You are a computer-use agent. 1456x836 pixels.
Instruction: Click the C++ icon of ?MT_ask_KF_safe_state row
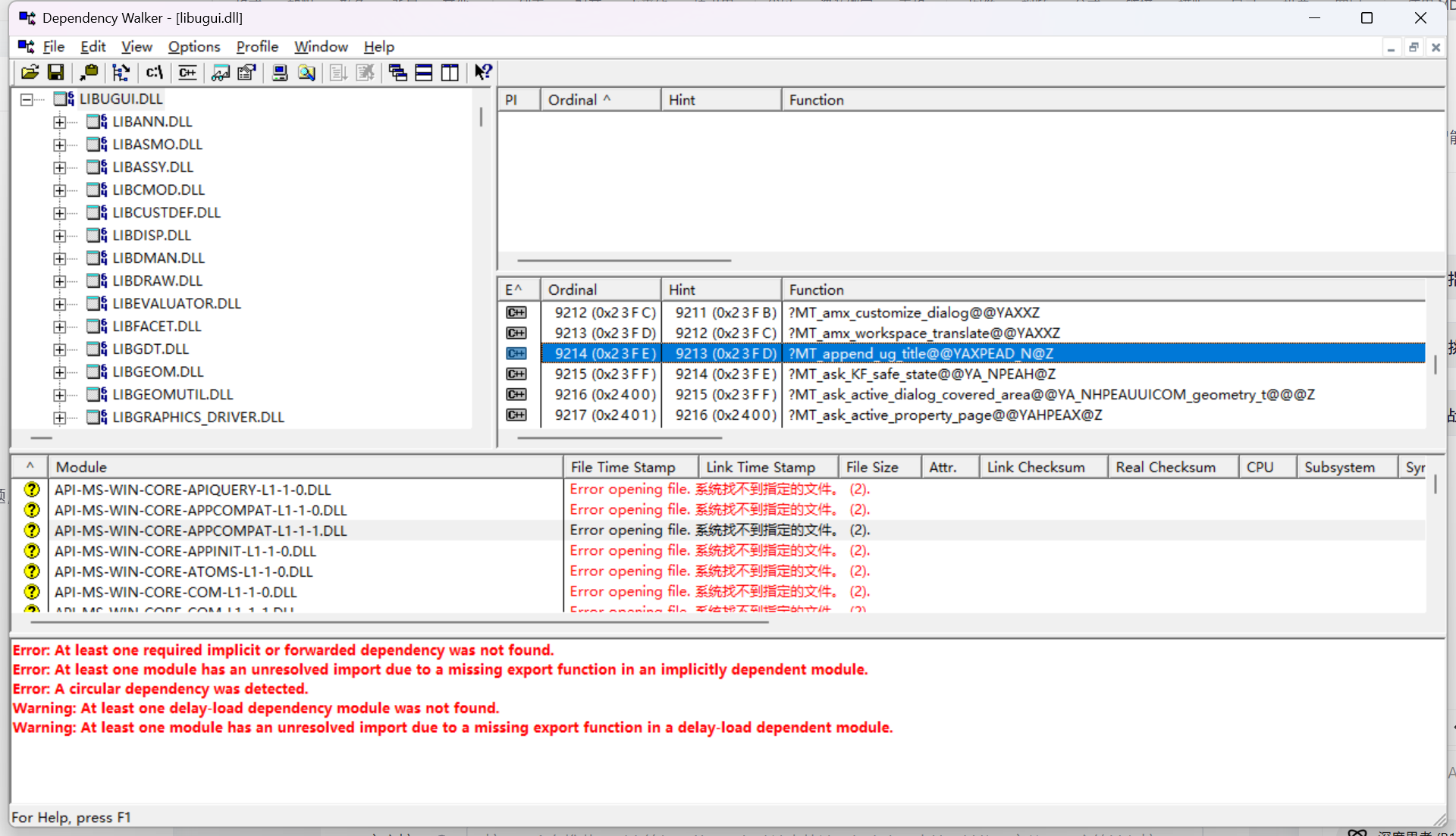(x=516, y=374)
